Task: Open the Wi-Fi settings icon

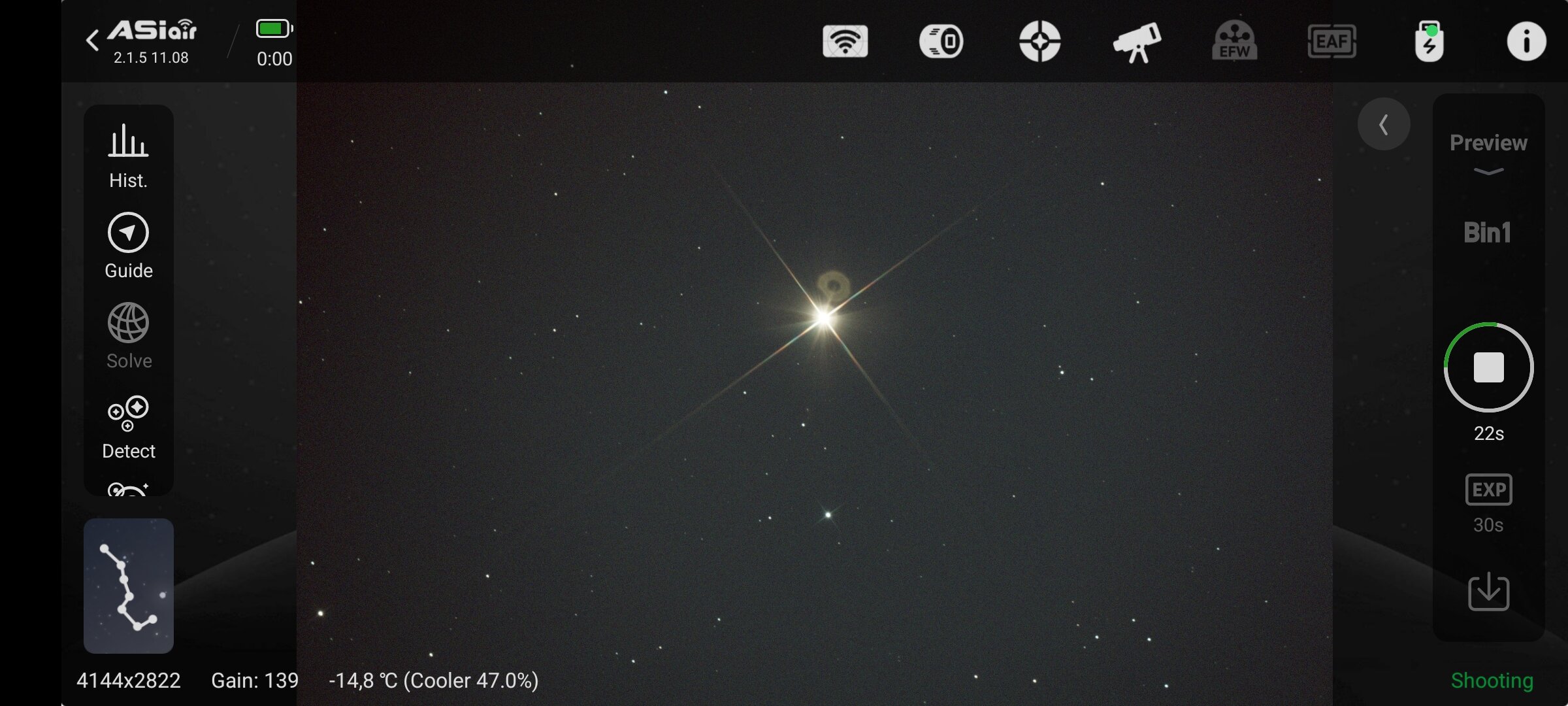Action: (845, 41)
